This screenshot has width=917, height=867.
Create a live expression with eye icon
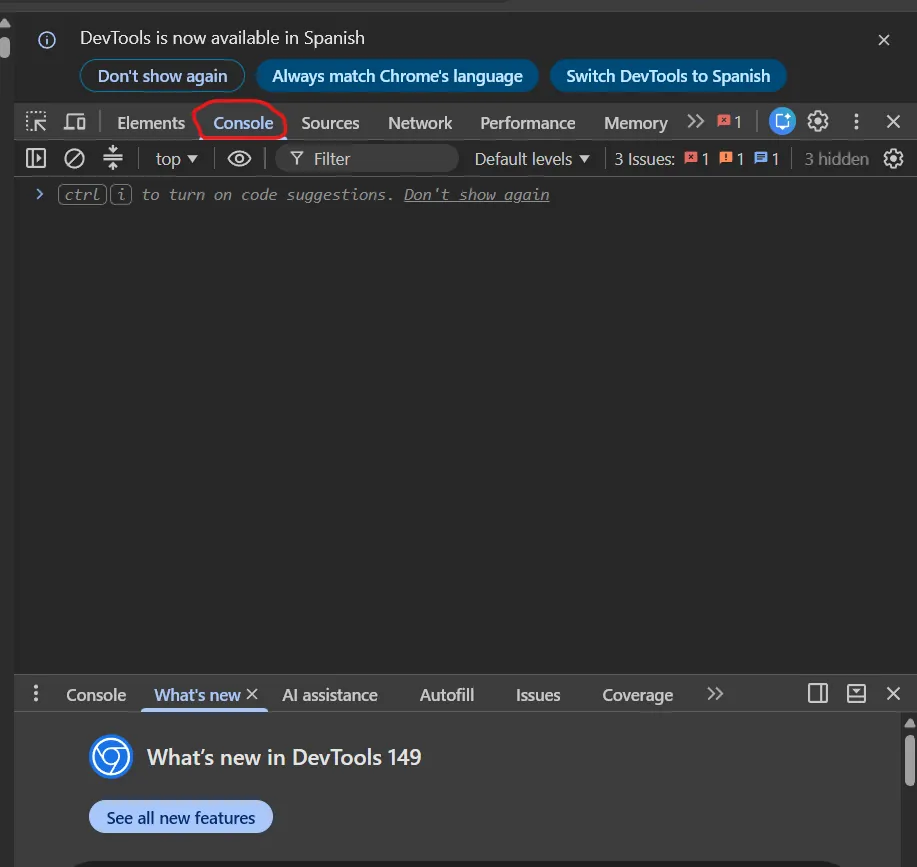[239, 158]
